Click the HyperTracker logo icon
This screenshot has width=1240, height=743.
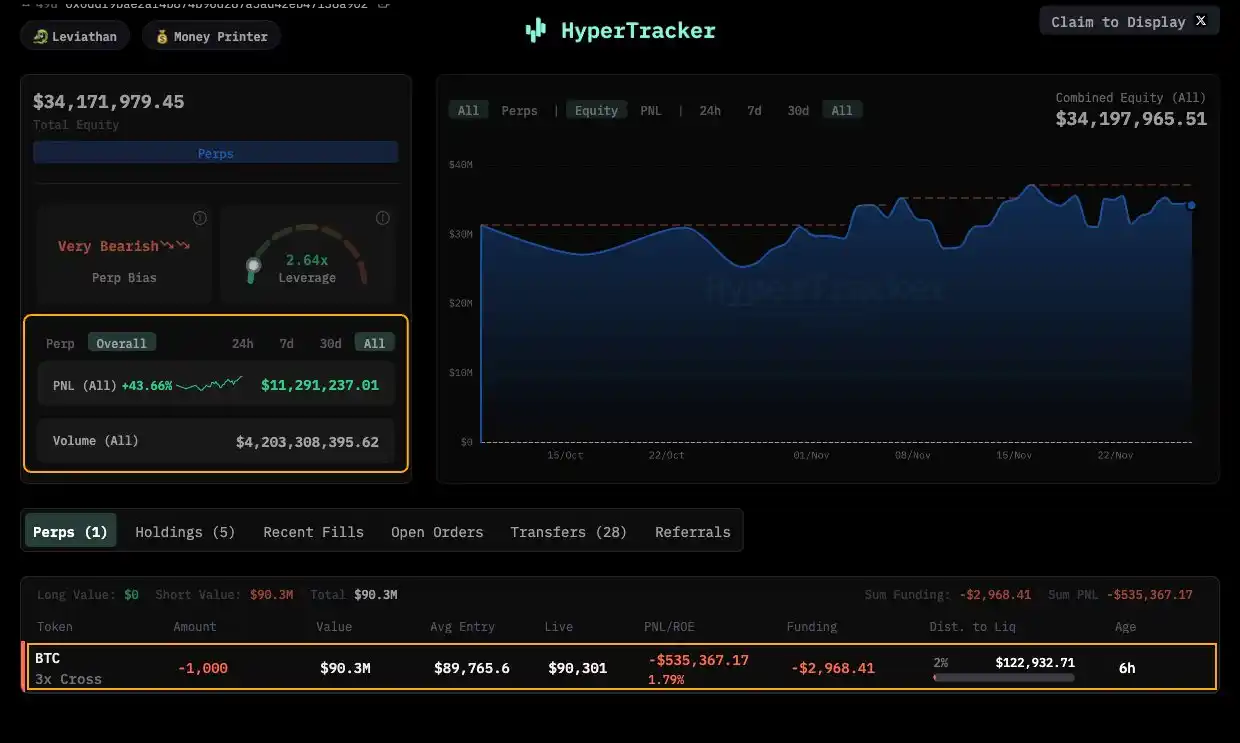click(535, 29)
